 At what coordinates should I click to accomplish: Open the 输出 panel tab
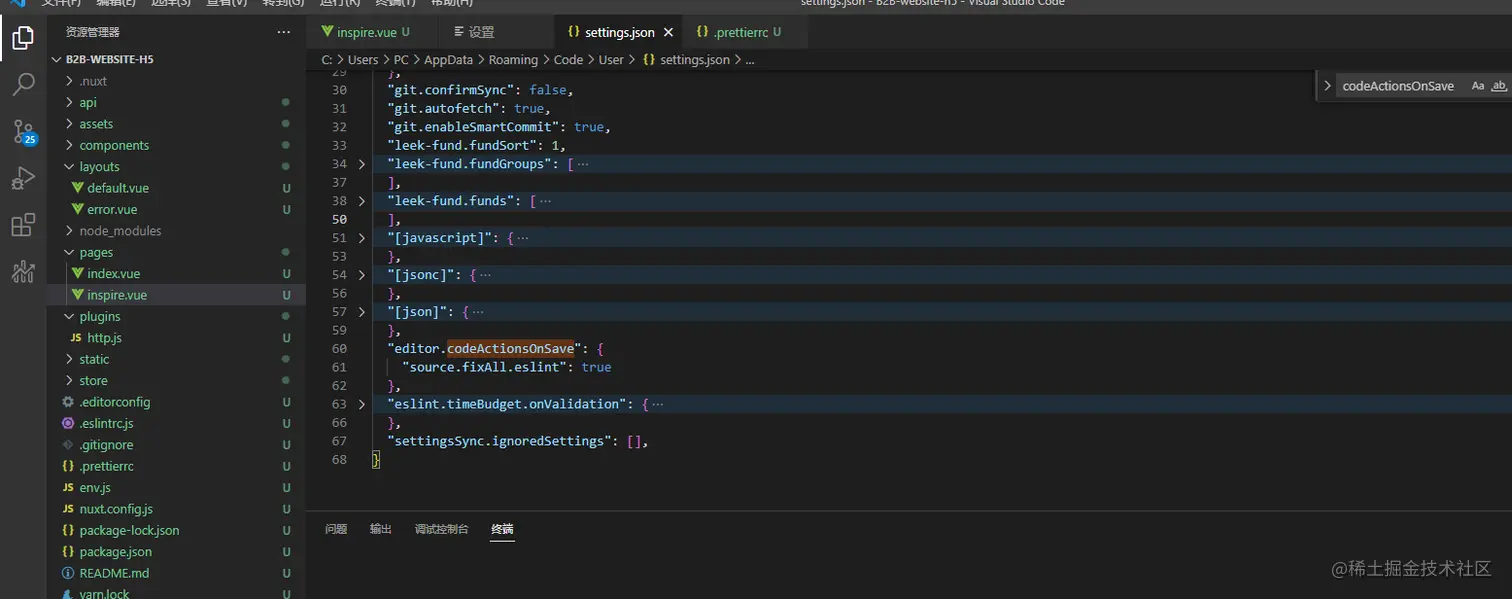click(381, 529)
